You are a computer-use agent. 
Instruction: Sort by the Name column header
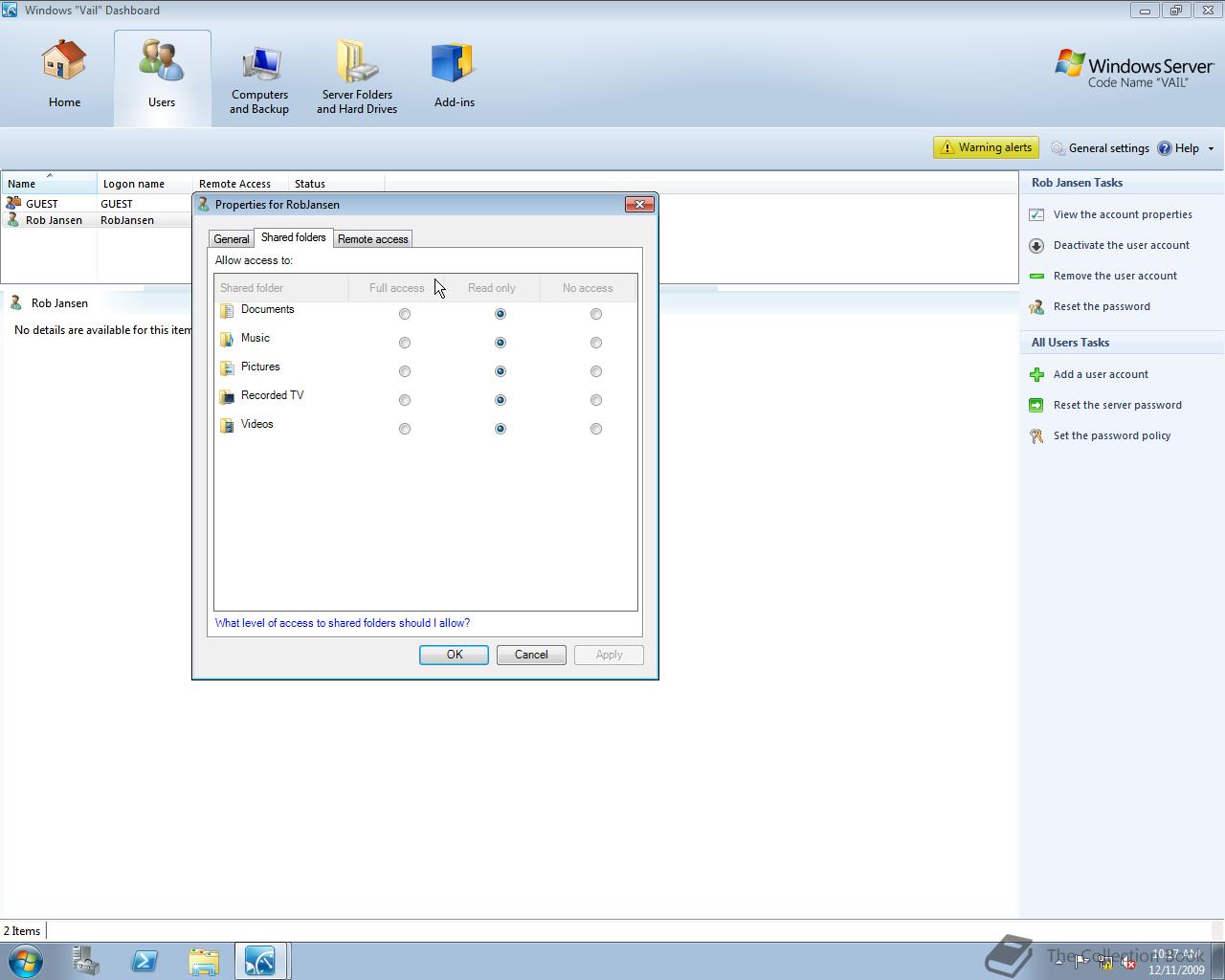coord(49,184)
